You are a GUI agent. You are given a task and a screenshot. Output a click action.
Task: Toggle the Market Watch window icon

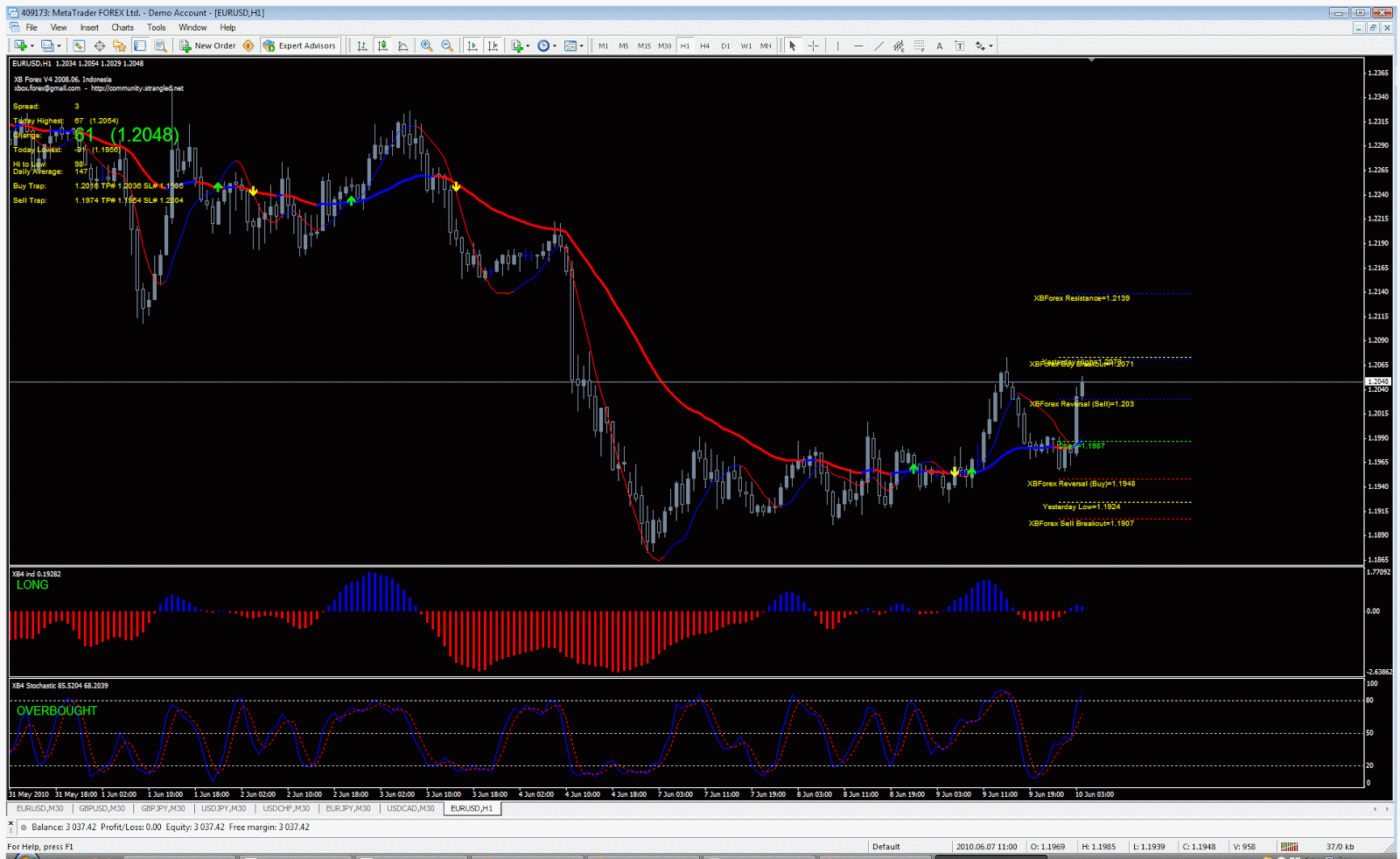coord(79,45)
